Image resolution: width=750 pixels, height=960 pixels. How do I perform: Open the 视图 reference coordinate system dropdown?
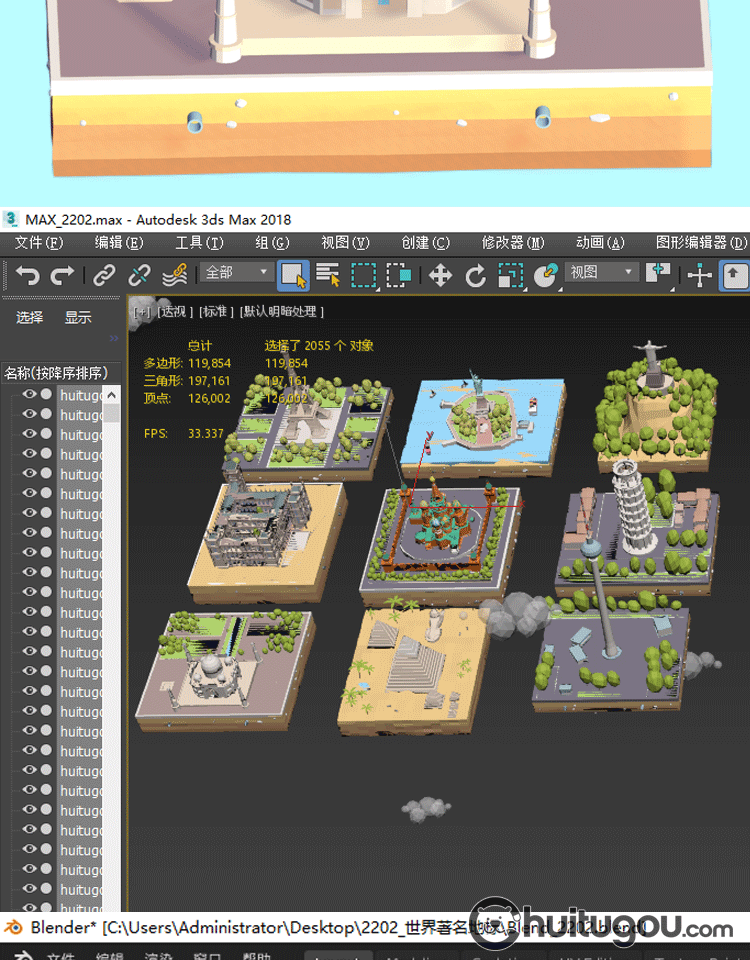tap(601, 272)
